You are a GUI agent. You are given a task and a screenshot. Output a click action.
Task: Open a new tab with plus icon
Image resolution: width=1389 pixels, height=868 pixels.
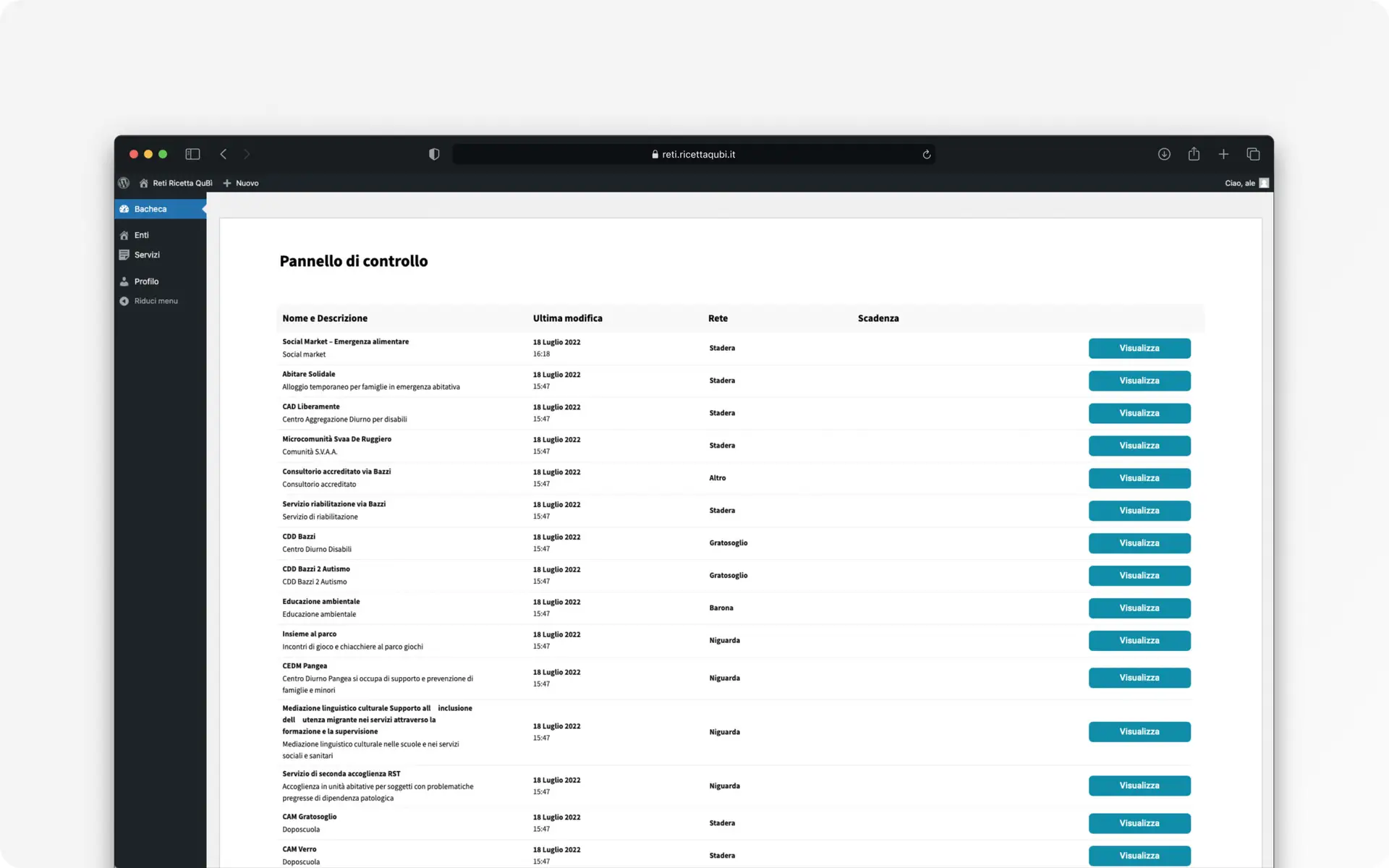tap(1223, 154)
